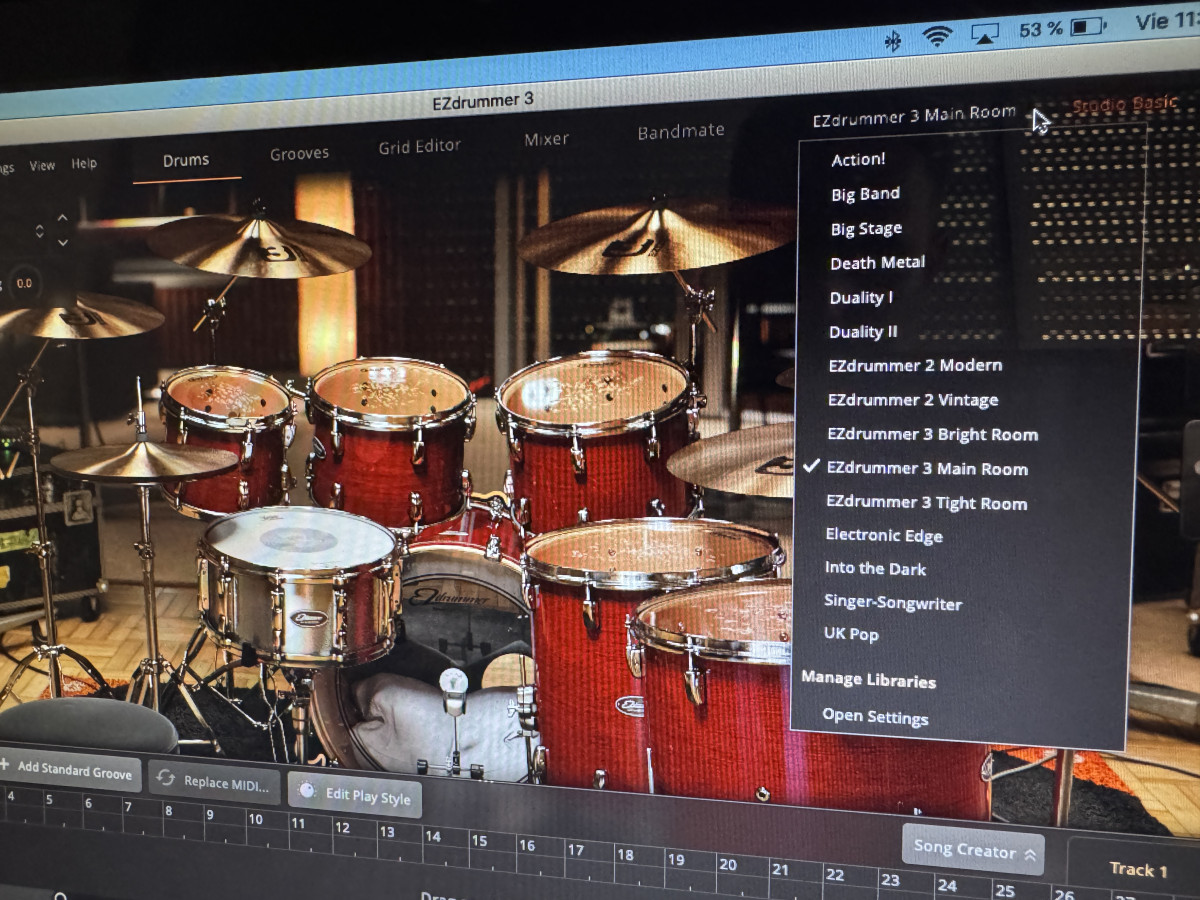The image size is (1200, 900).
Task: Click the plus icon on Add Standard Groove
Action: (5, 766)
